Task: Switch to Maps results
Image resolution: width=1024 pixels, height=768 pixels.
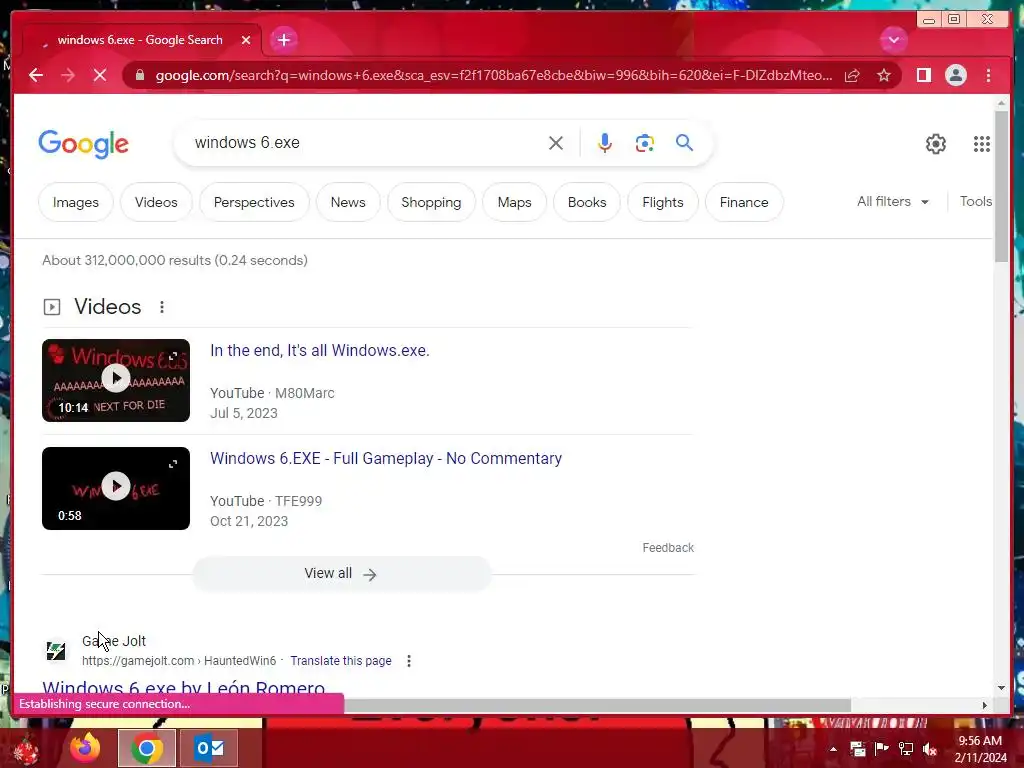Action: tap(515, 202)
